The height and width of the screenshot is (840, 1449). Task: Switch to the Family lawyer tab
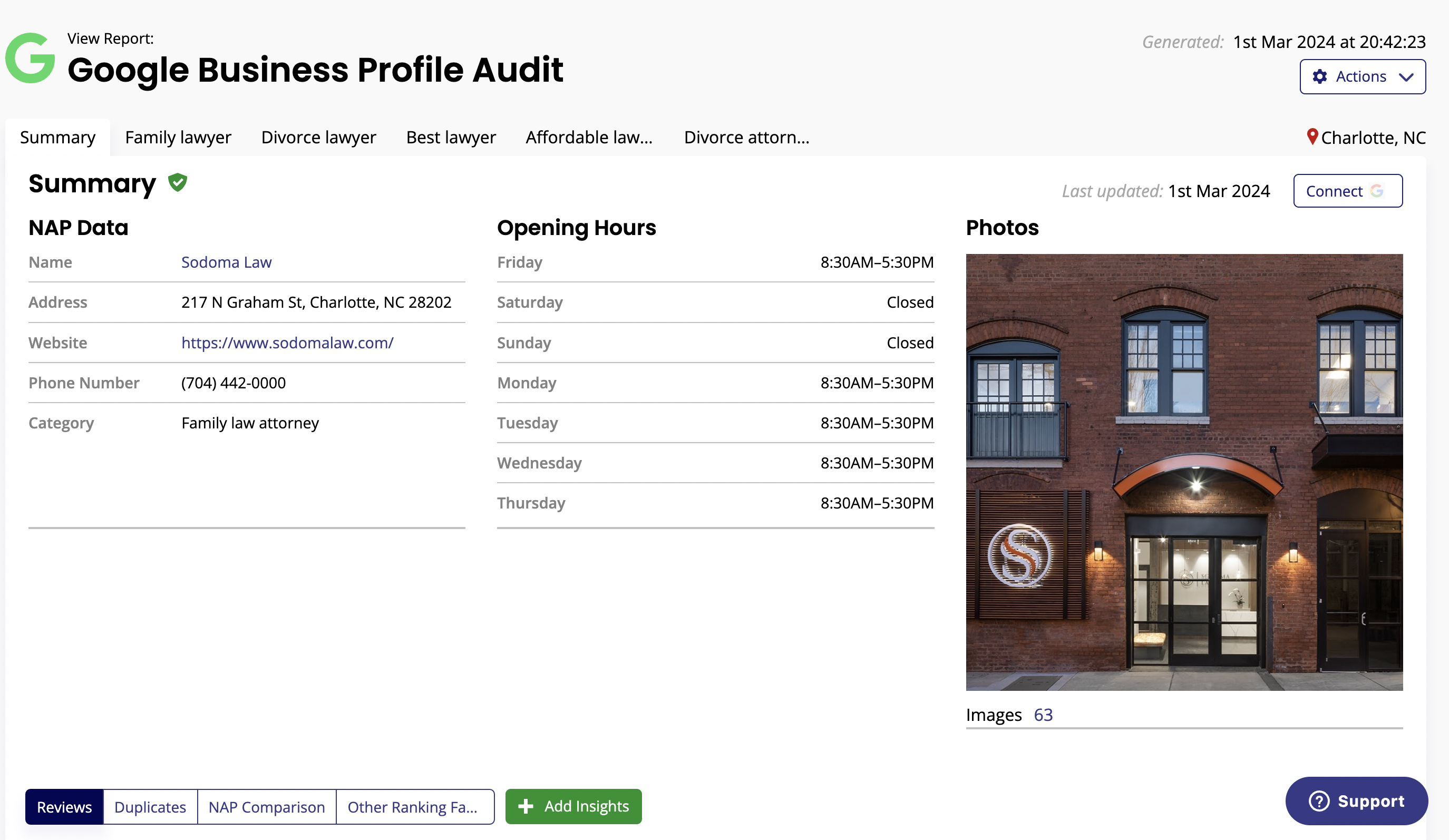click(178, 138)
